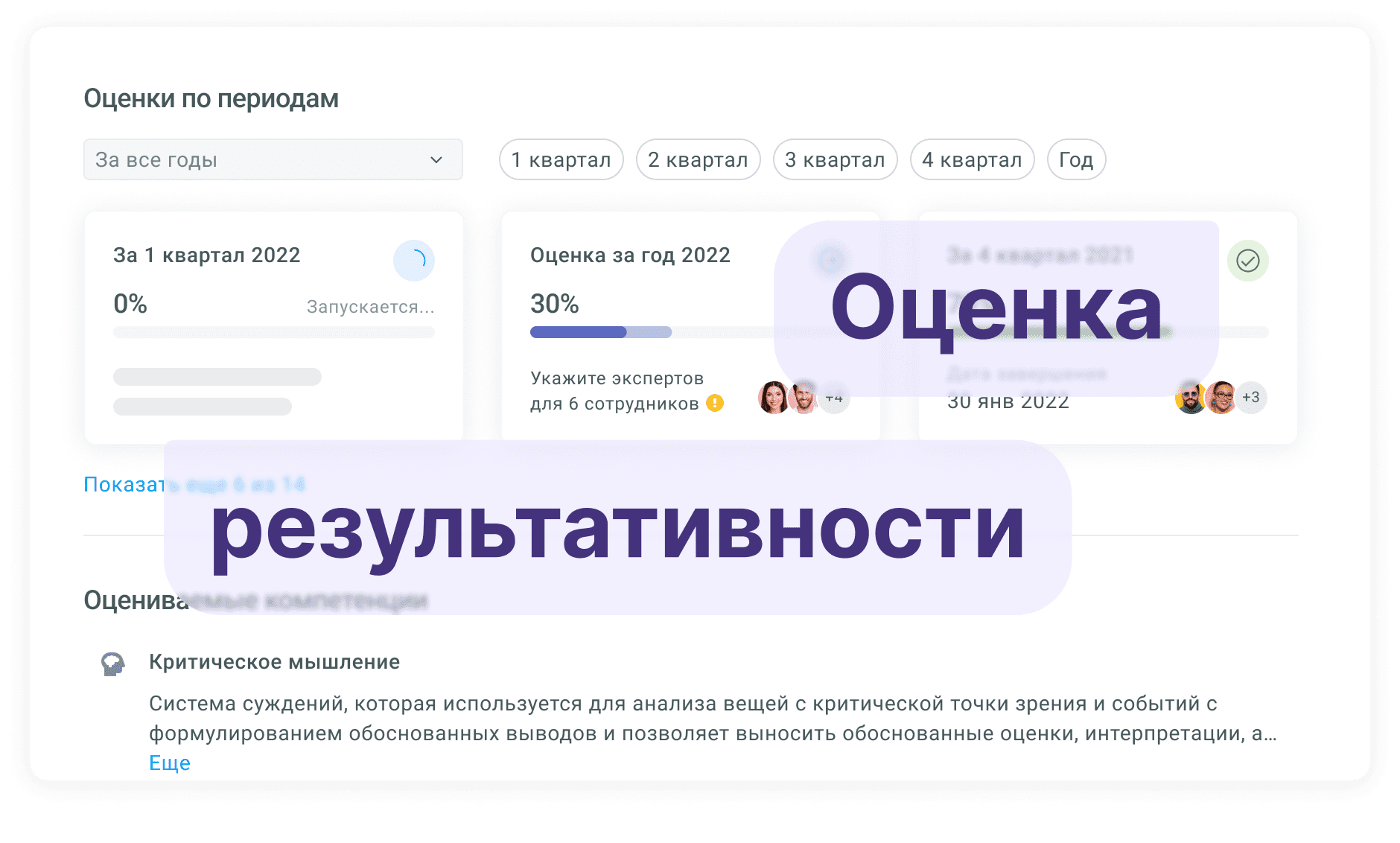The width and height of the screenshot is (1400, 843).
Task: Click the "Критическое мышление" competency title
Action: pos(274,661)
